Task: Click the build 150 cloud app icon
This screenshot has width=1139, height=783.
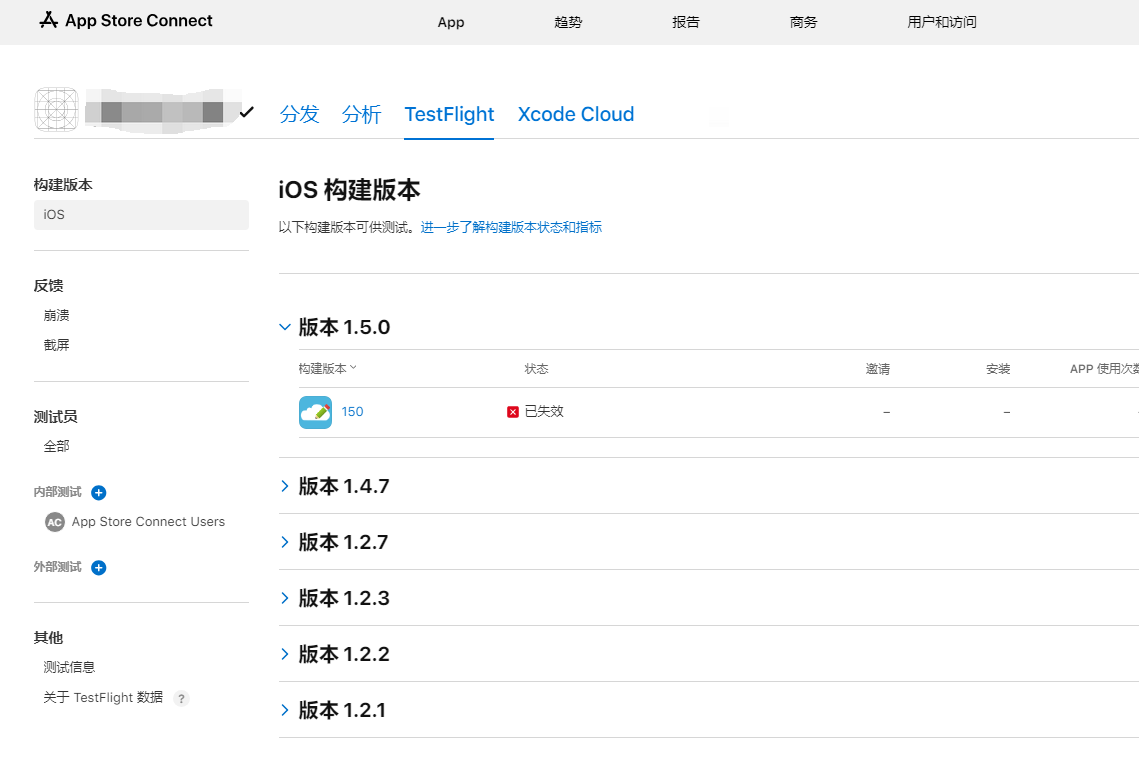Action: click(x=315, y=412)
